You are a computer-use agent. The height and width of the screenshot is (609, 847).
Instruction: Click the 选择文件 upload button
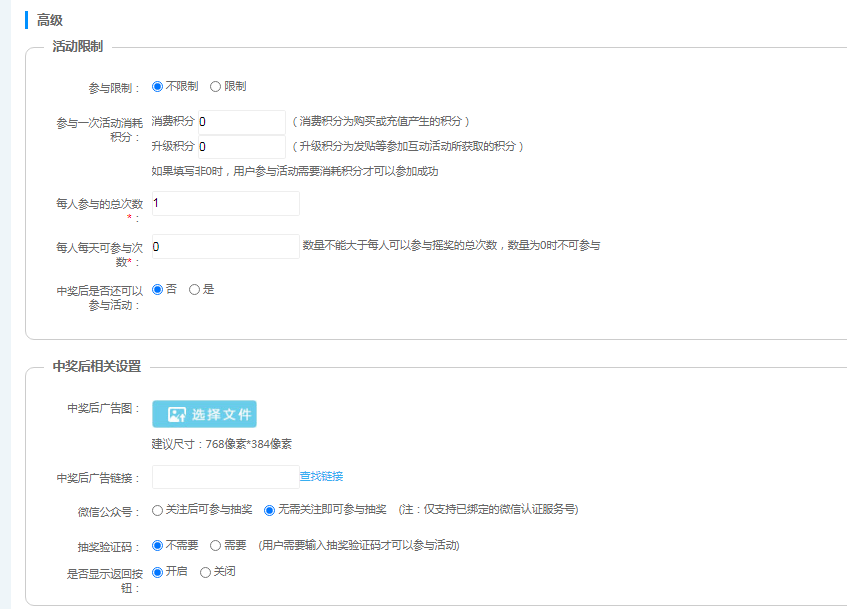[204, 414]
